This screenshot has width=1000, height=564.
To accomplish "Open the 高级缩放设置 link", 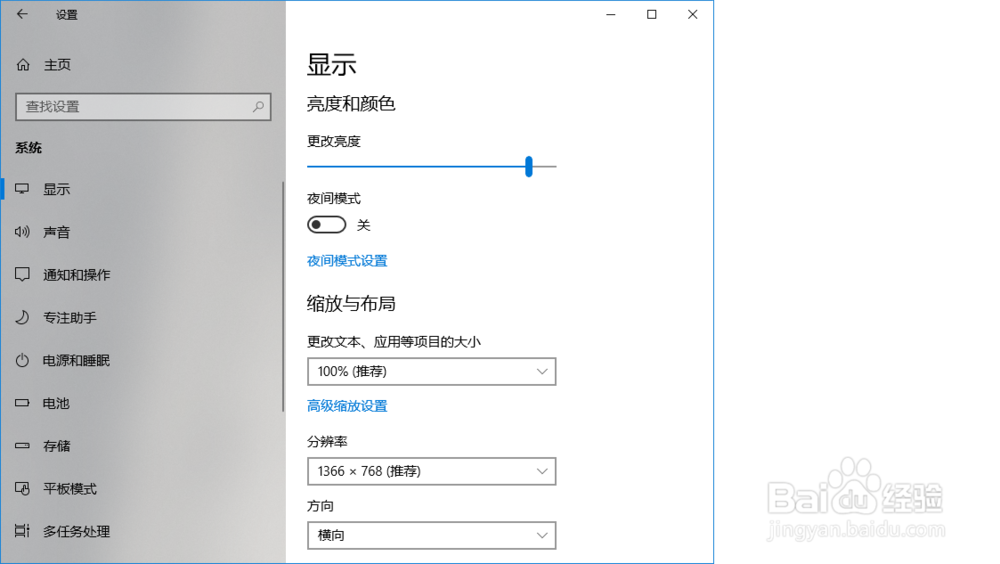I will [347, 406].
